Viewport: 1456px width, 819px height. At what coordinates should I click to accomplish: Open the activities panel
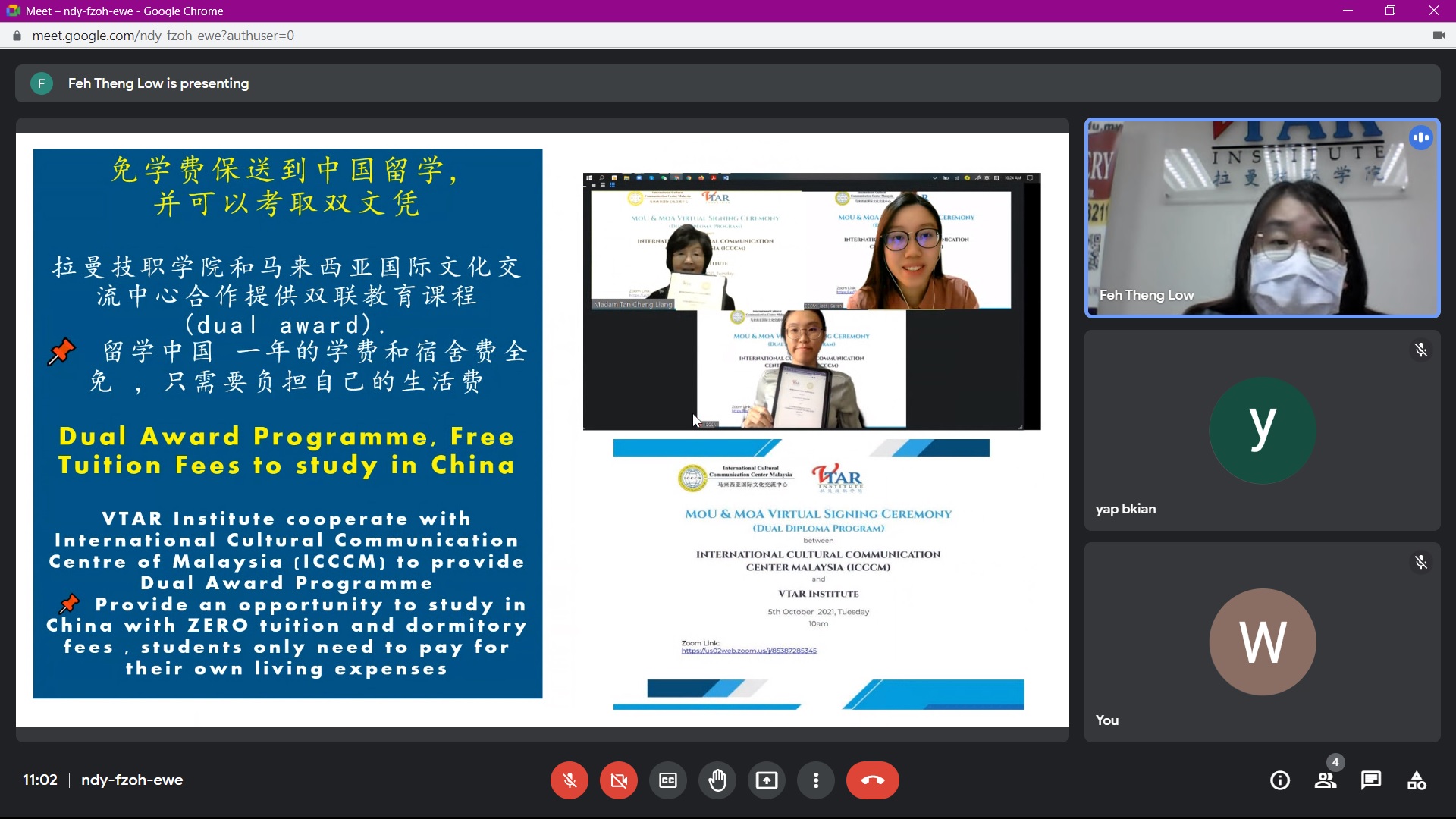[1417, 780]
